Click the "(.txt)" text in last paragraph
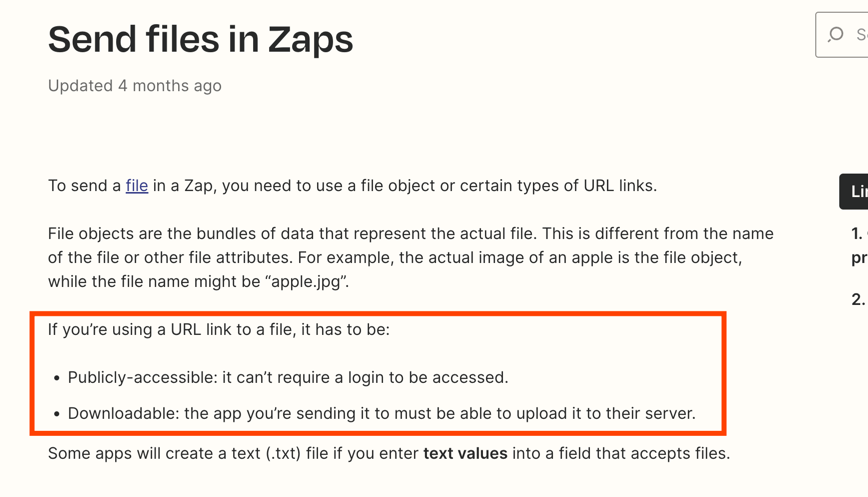Screen dimensions: 868x497 point(283,453)
